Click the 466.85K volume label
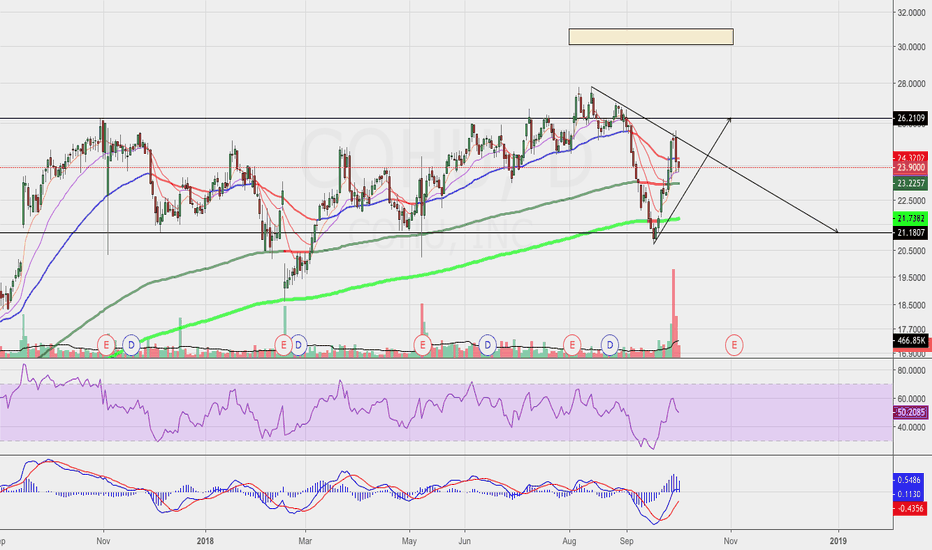 (911, 341)
